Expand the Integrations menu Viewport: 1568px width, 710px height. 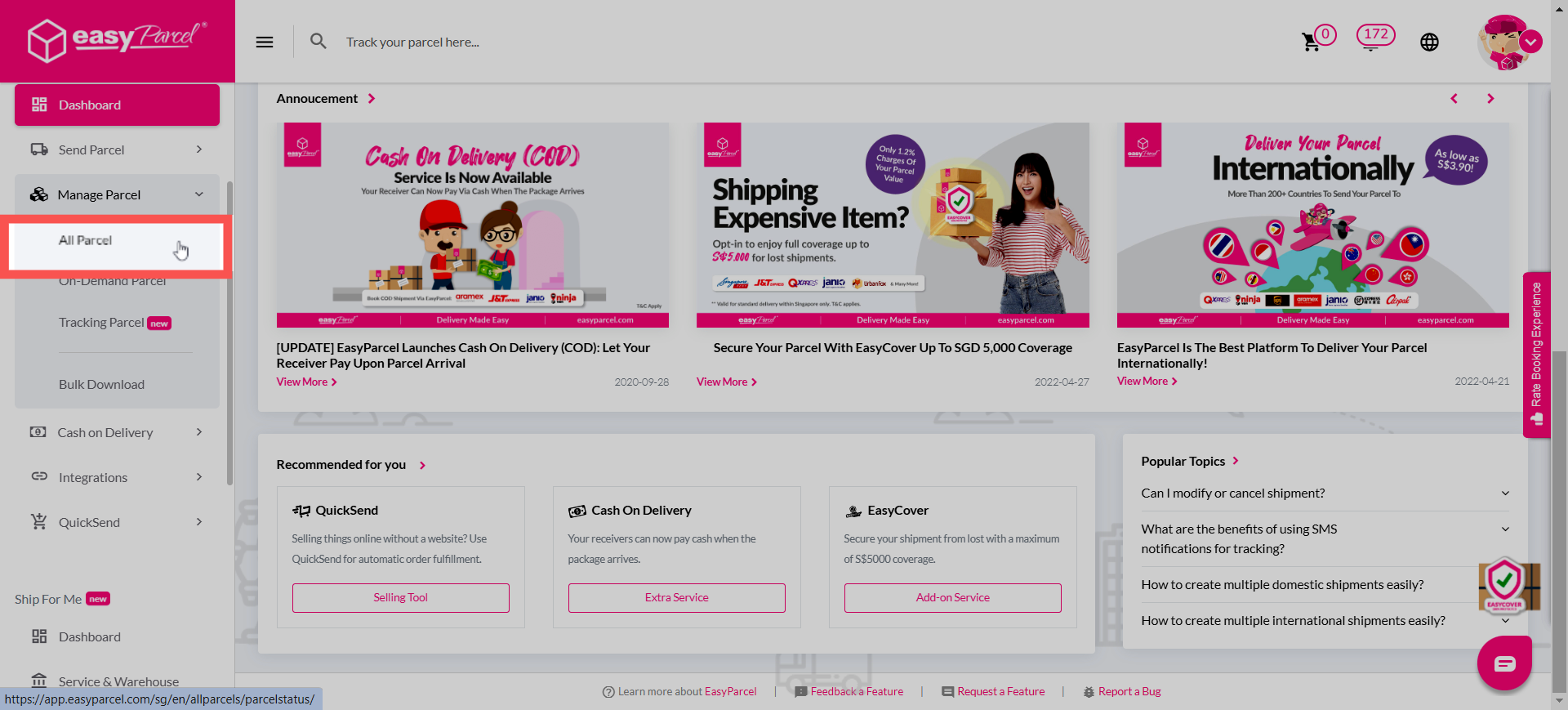tap(117, 477)
